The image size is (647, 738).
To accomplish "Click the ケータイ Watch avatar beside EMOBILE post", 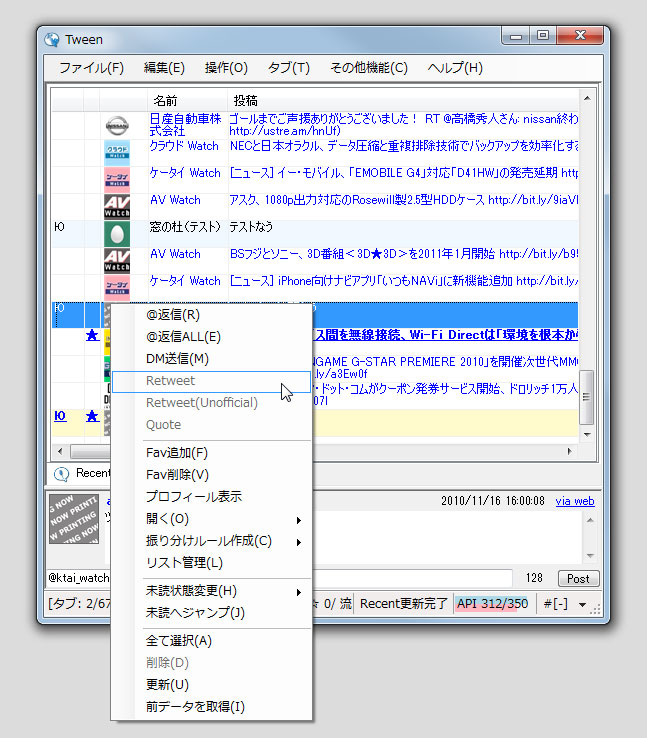I will tap(117, 180).
